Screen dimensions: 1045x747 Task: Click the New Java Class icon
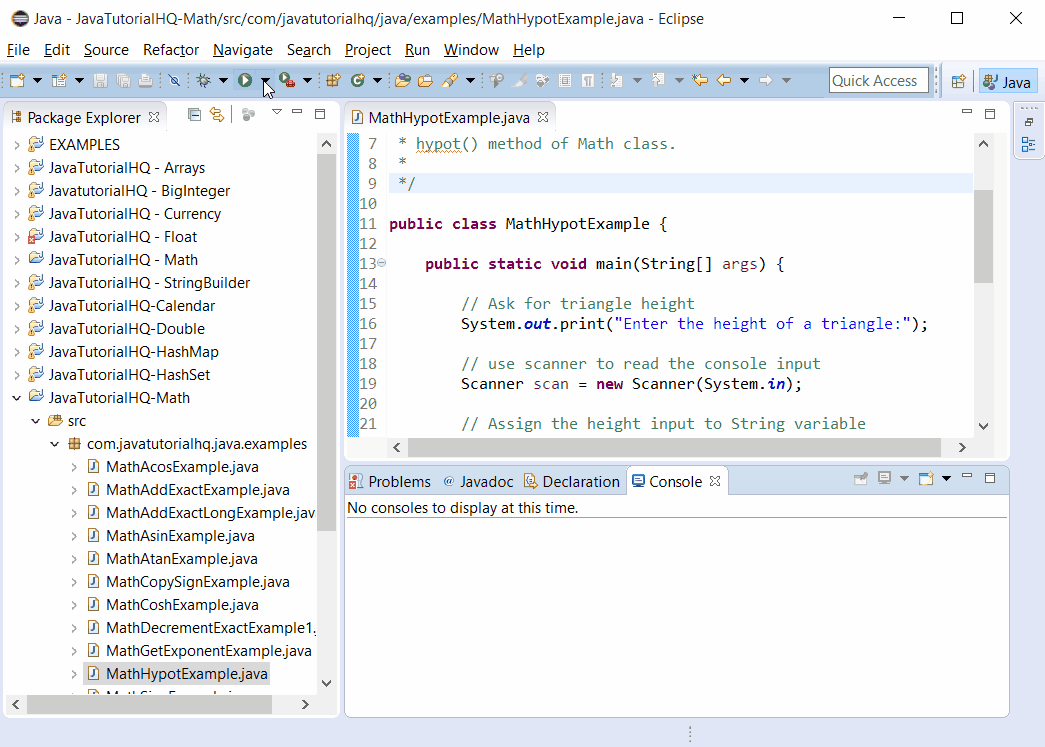[x=358, y=81]
